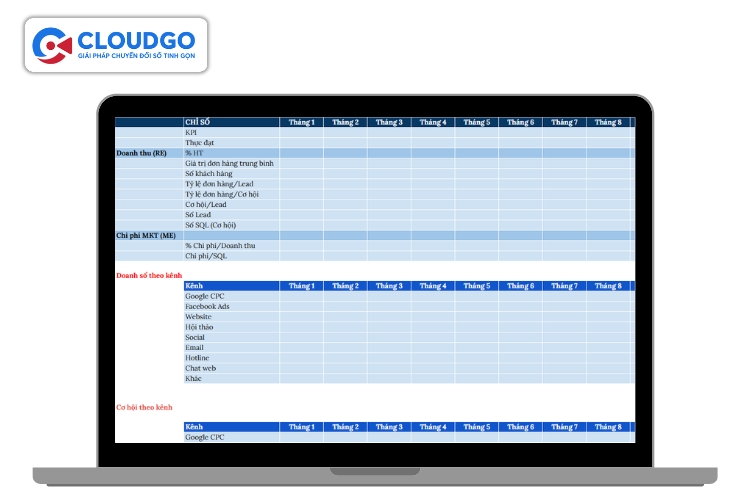Click "Tháng 5" header in the CHỈ SỐ table
Screen dimensions: 750x500
tap(476, 122)
